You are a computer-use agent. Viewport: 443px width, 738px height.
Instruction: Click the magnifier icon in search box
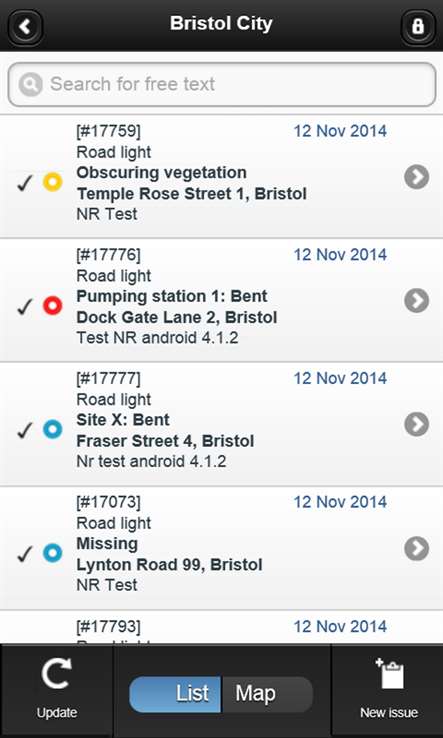click(x=31, y=84)
